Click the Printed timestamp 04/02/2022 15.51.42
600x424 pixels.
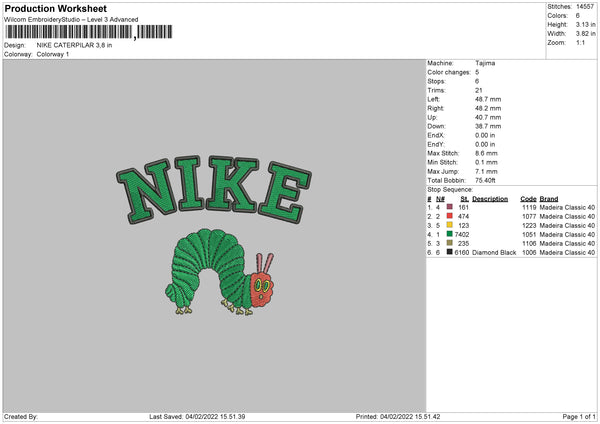coord(410,417)
